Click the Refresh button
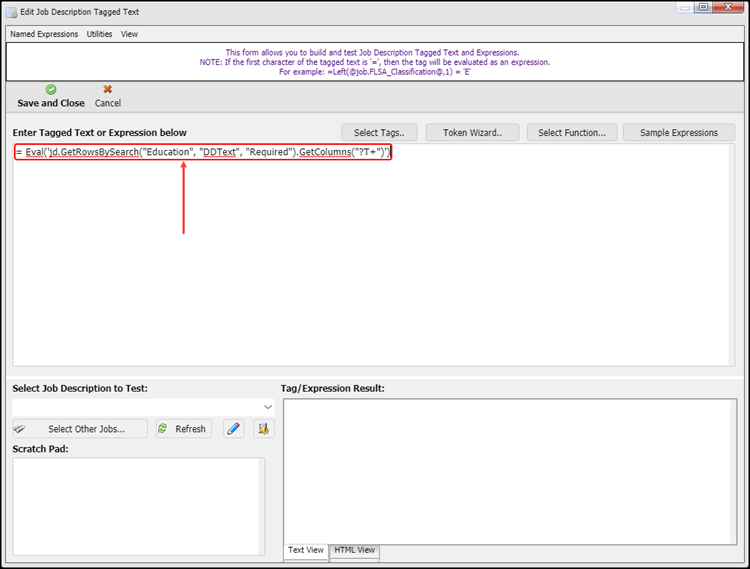 (x=182, y=429)
